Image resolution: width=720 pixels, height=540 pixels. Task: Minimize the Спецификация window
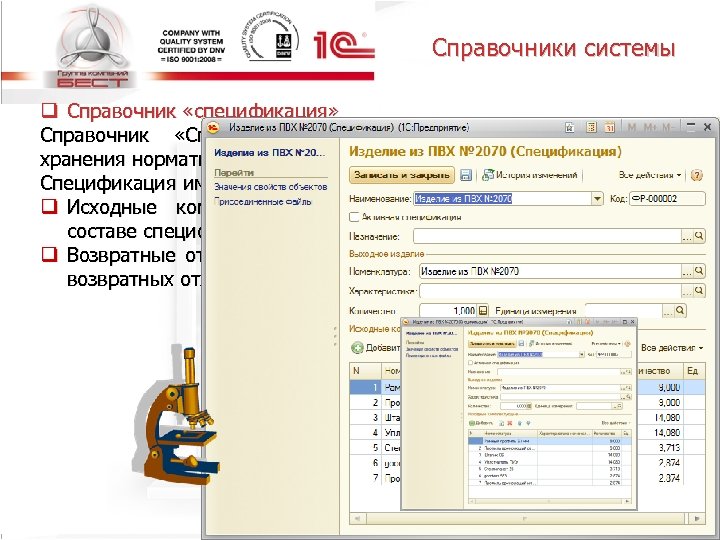click(x=691, y=127)
